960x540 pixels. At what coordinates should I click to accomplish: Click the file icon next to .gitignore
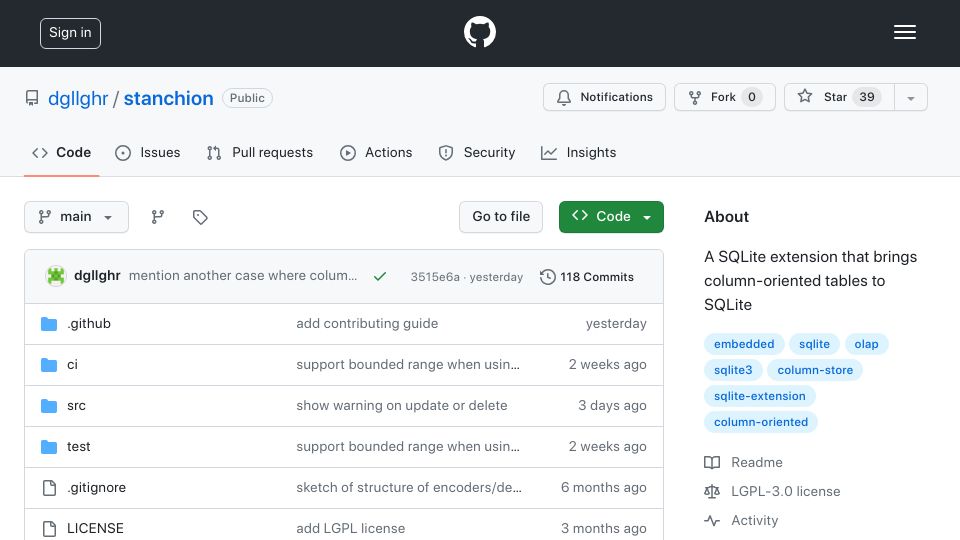49,487
